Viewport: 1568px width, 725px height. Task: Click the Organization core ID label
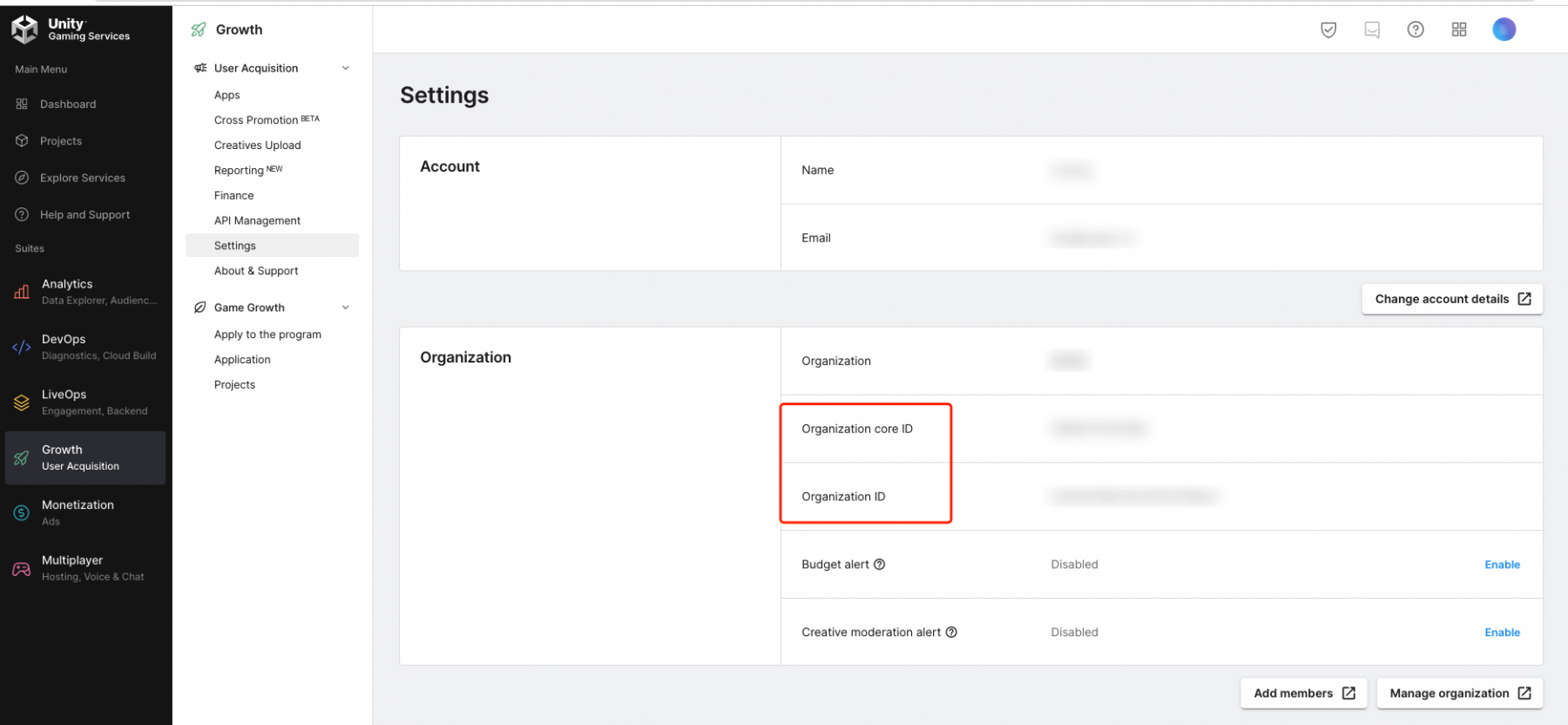point(857,429)
